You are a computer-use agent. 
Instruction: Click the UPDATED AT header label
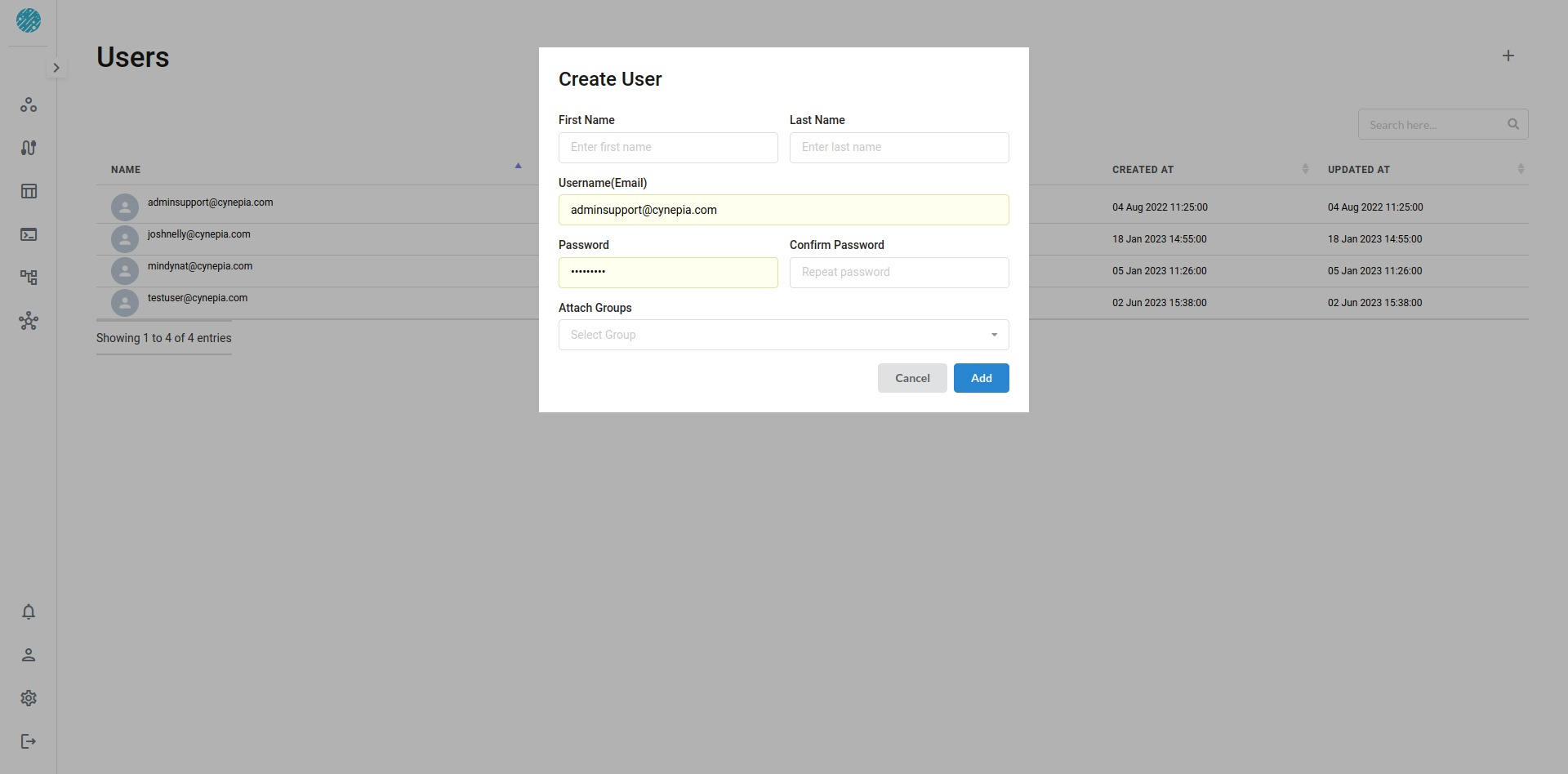click(1358, 170)
